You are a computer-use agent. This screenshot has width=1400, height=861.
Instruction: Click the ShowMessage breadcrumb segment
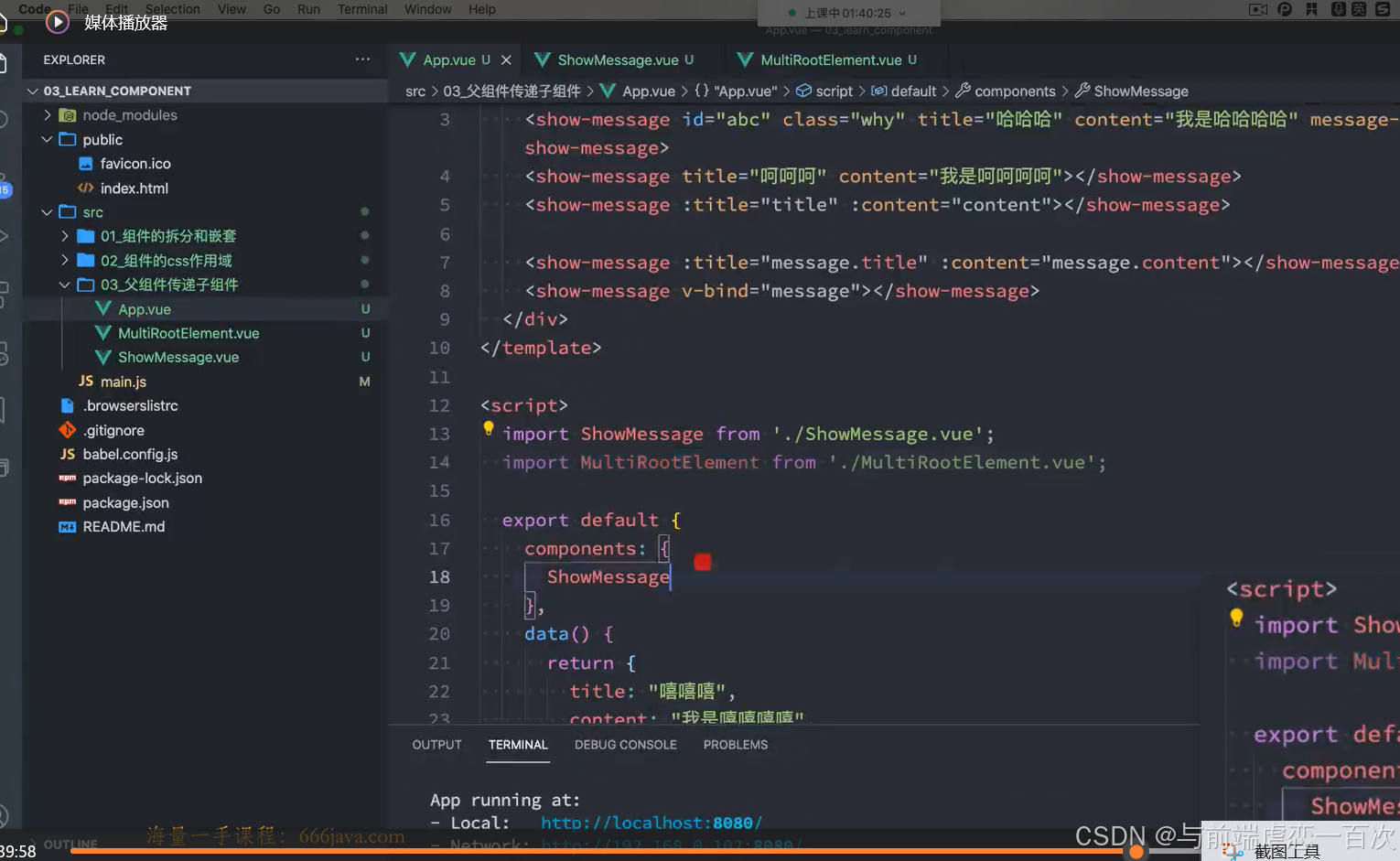click(1140, 91)
